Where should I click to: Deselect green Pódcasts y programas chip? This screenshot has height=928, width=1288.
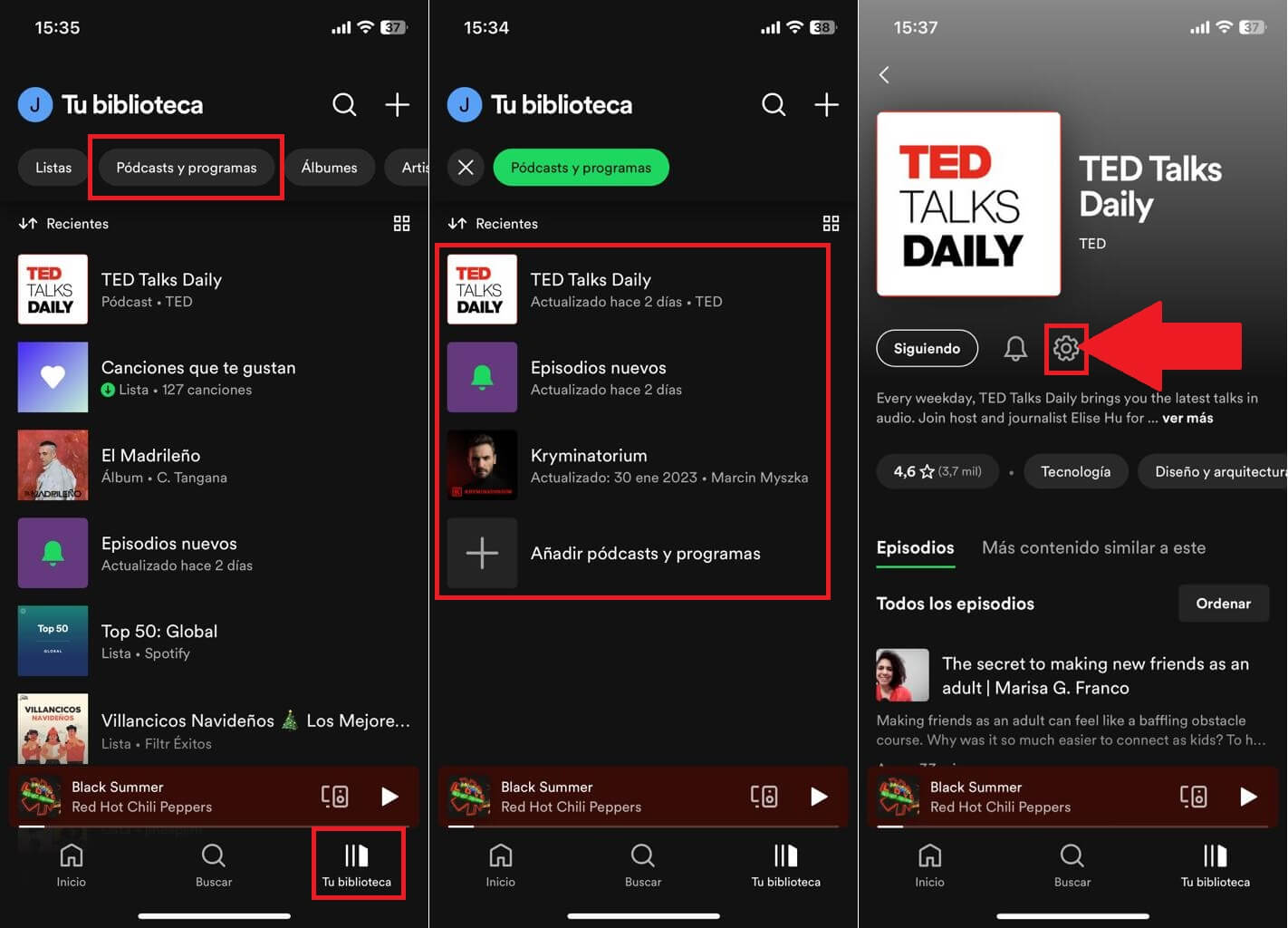[x=582, y=168]
